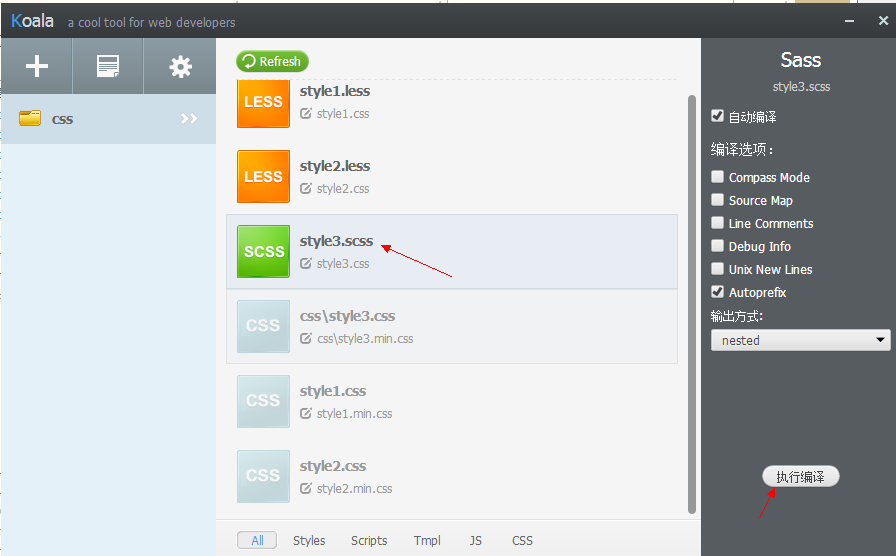
Task: Expand the css project double chevron
Action: (189, 118)
